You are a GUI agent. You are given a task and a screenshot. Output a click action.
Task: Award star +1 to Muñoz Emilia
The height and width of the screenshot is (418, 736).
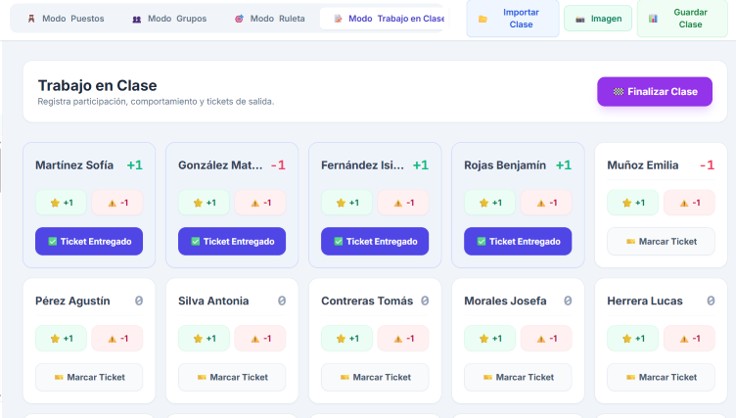(x=633, y=203)
